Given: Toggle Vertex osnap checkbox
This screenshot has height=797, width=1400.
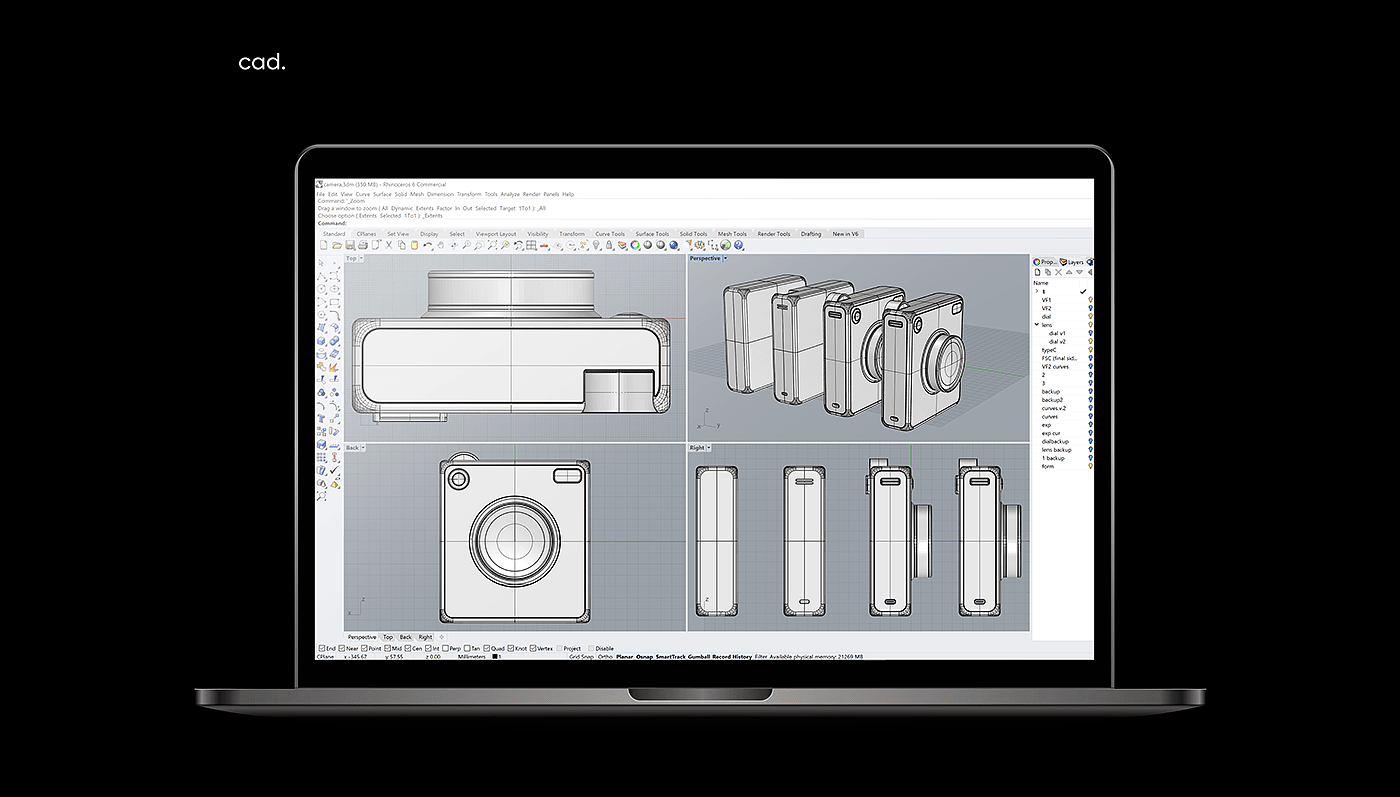Looking at the screenshot, I should pos(533,648).
